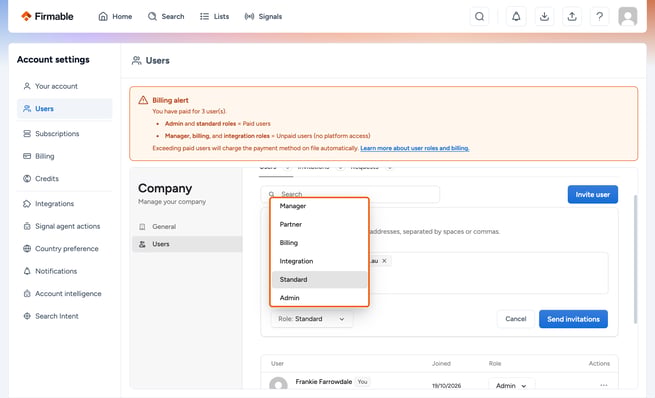
Task: Open Subscriptions settings
Action: [64, 134]
